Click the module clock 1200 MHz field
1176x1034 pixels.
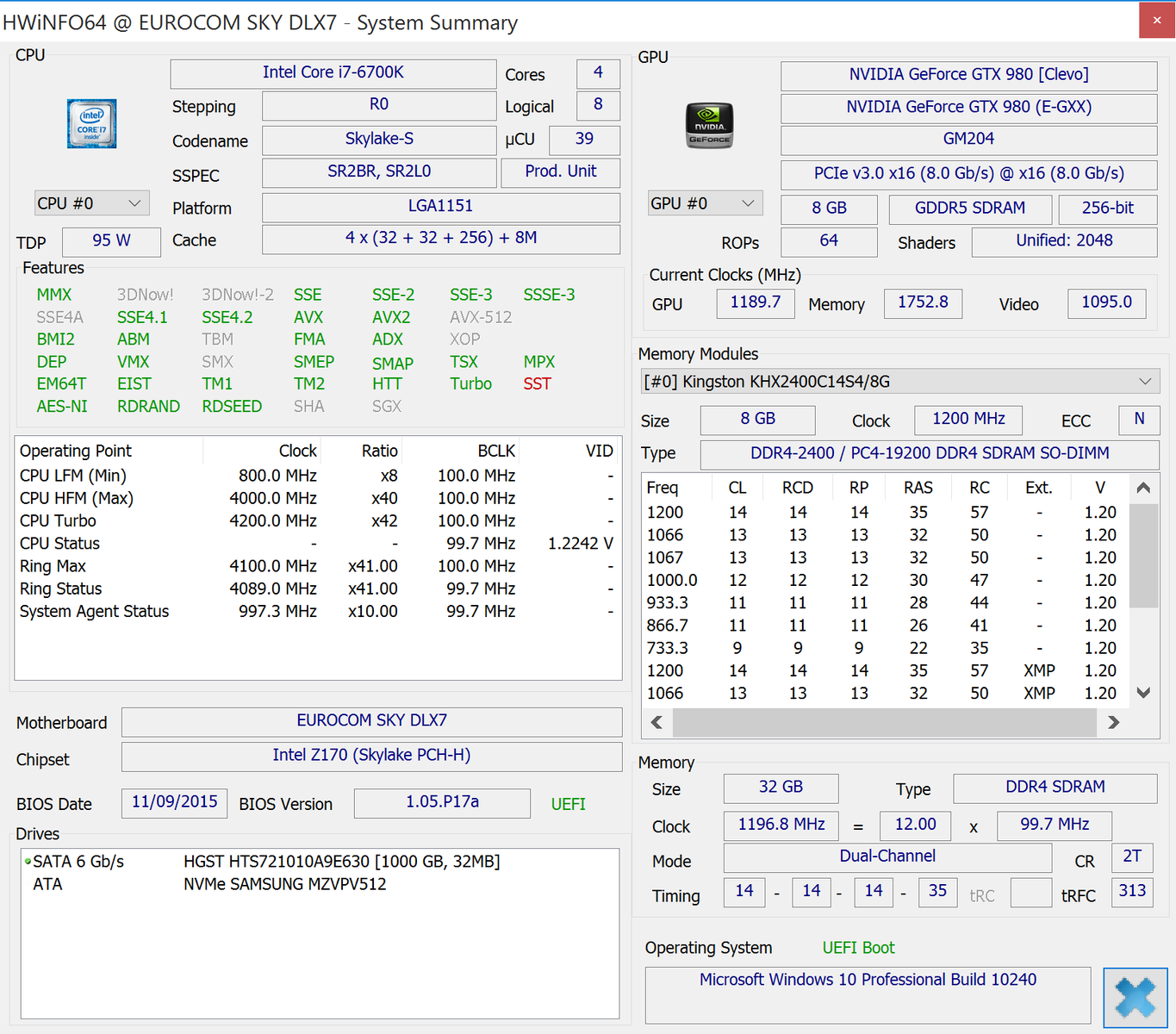(x=968, y=420)
